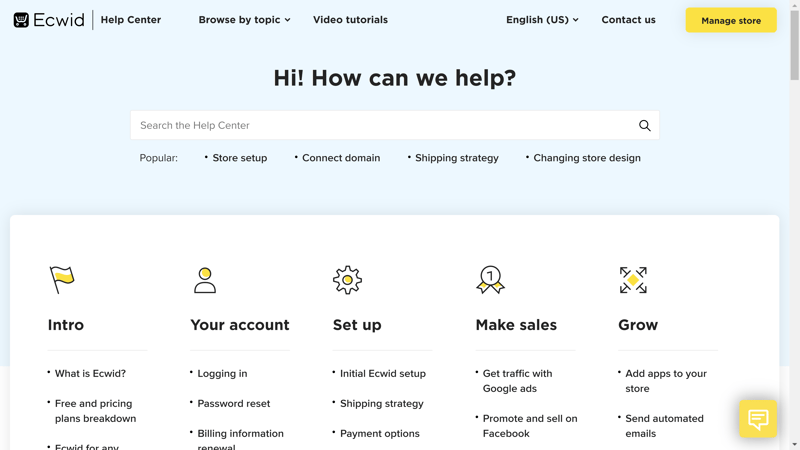Click the page vertical scrollbar thumb

point(794,45)
